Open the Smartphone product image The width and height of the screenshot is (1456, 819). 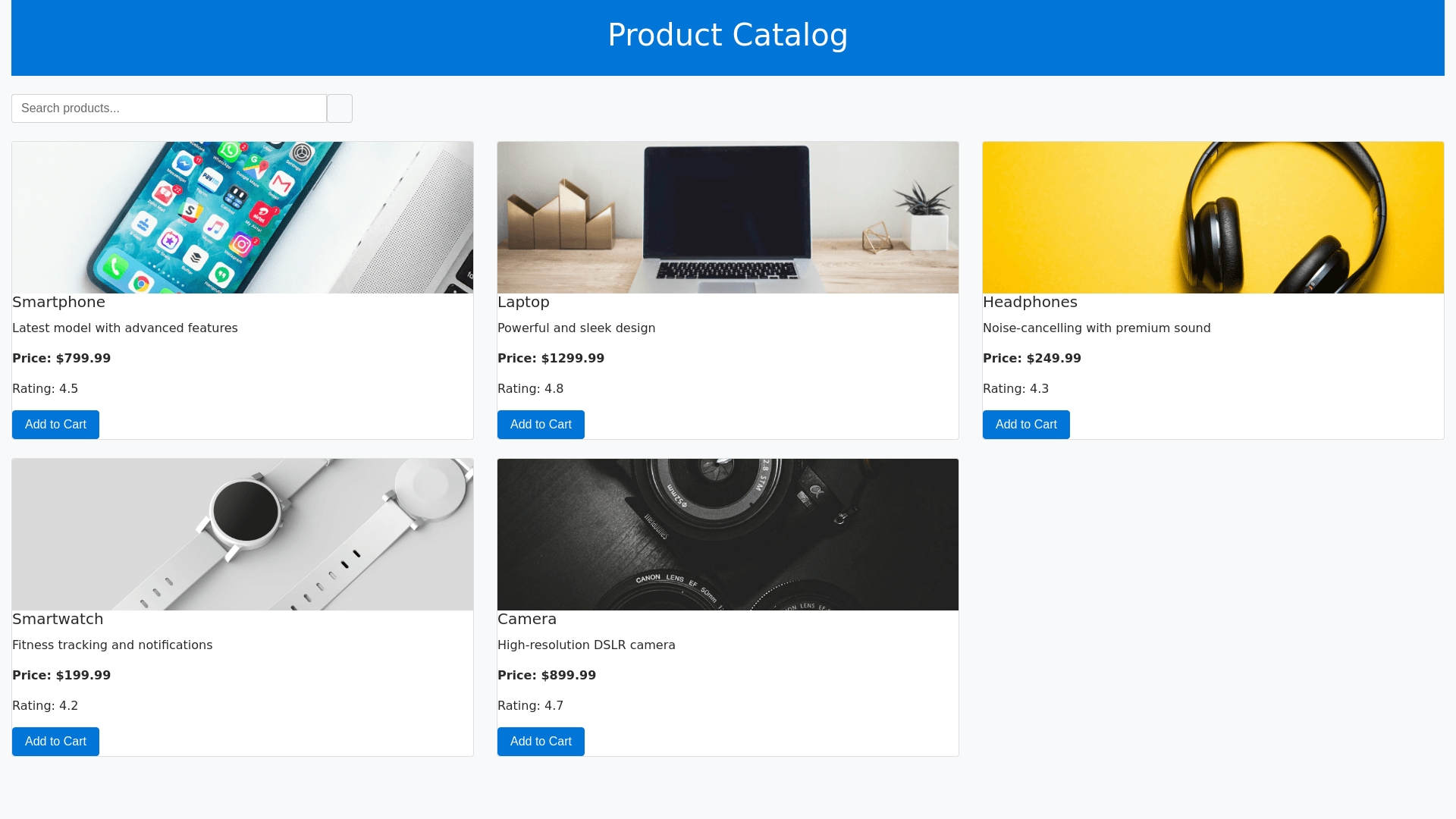pos(243,218)
